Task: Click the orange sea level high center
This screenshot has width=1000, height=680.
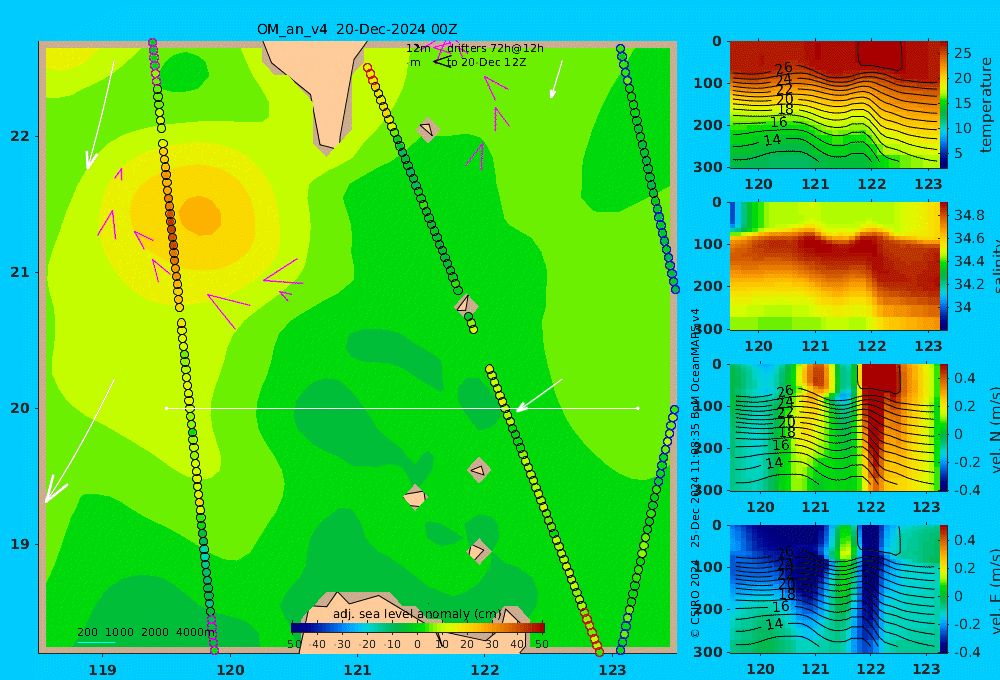Action: (200, 214)
